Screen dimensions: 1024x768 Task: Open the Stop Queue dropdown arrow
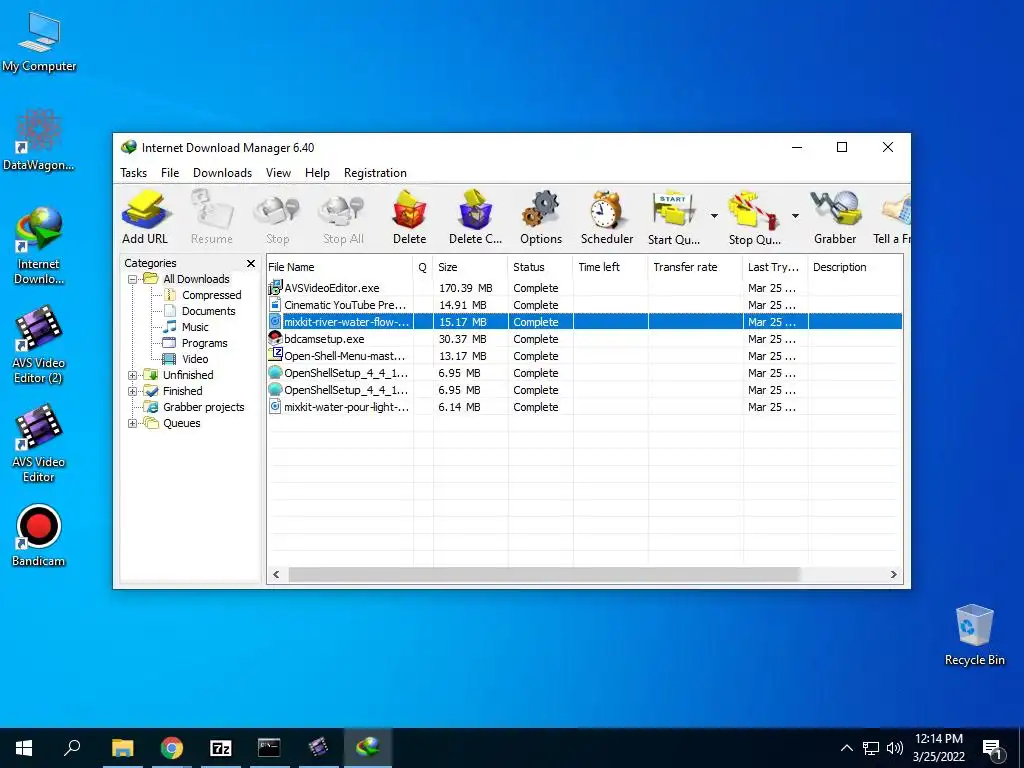795,216
